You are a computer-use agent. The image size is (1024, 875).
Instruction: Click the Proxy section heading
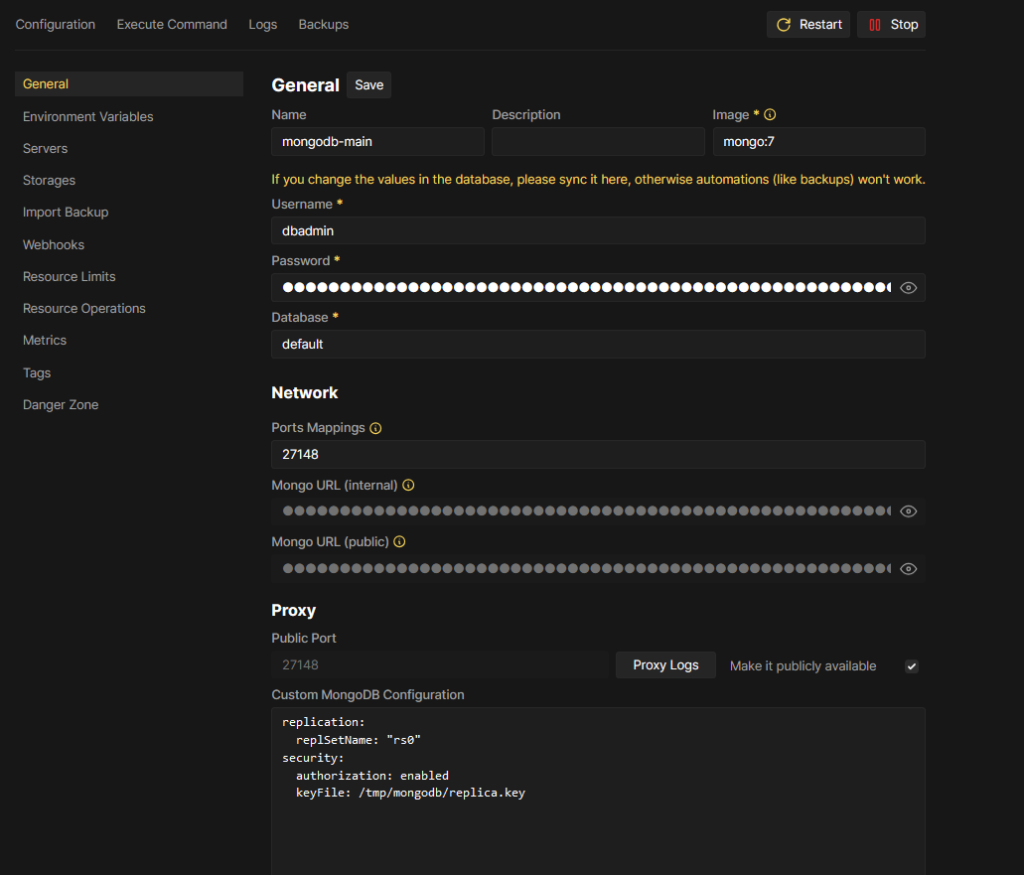point(293,611)
